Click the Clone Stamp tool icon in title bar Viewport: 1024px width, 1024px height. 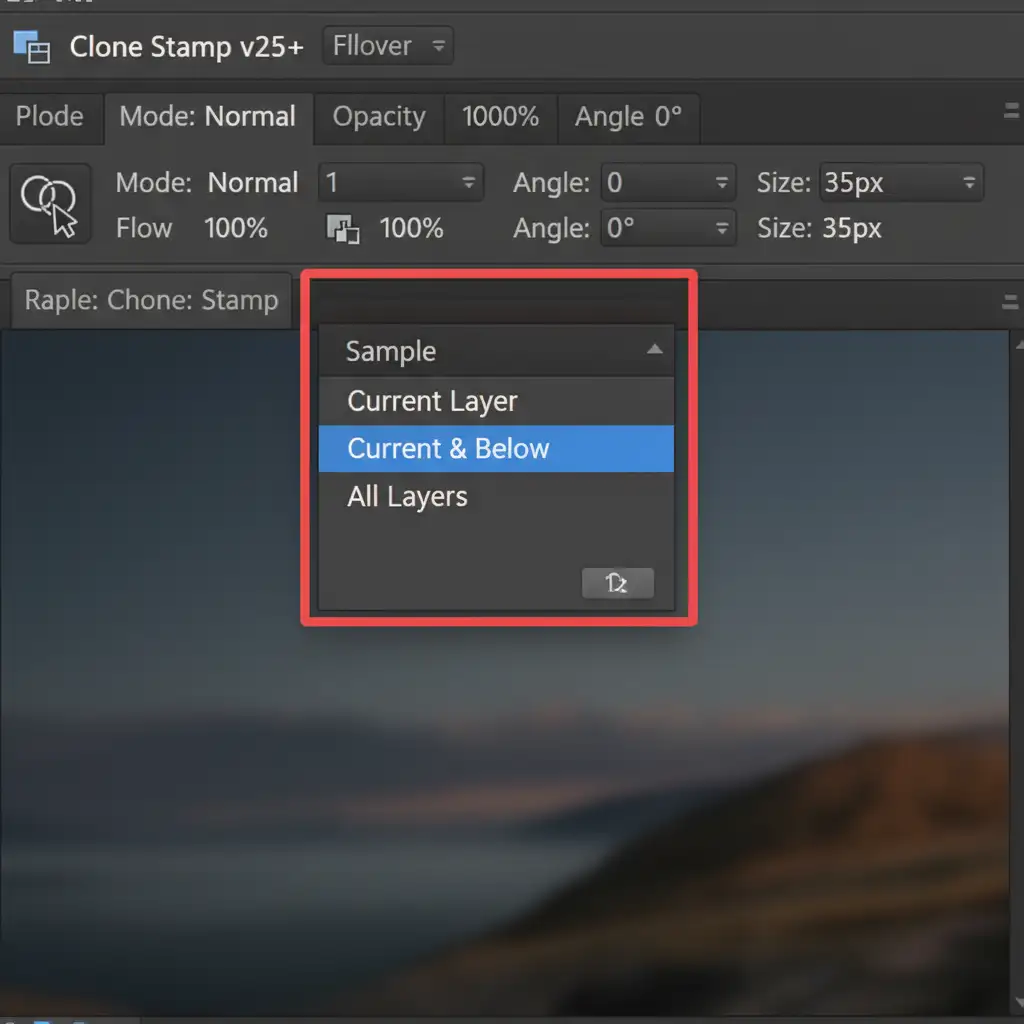click(31, 46)
